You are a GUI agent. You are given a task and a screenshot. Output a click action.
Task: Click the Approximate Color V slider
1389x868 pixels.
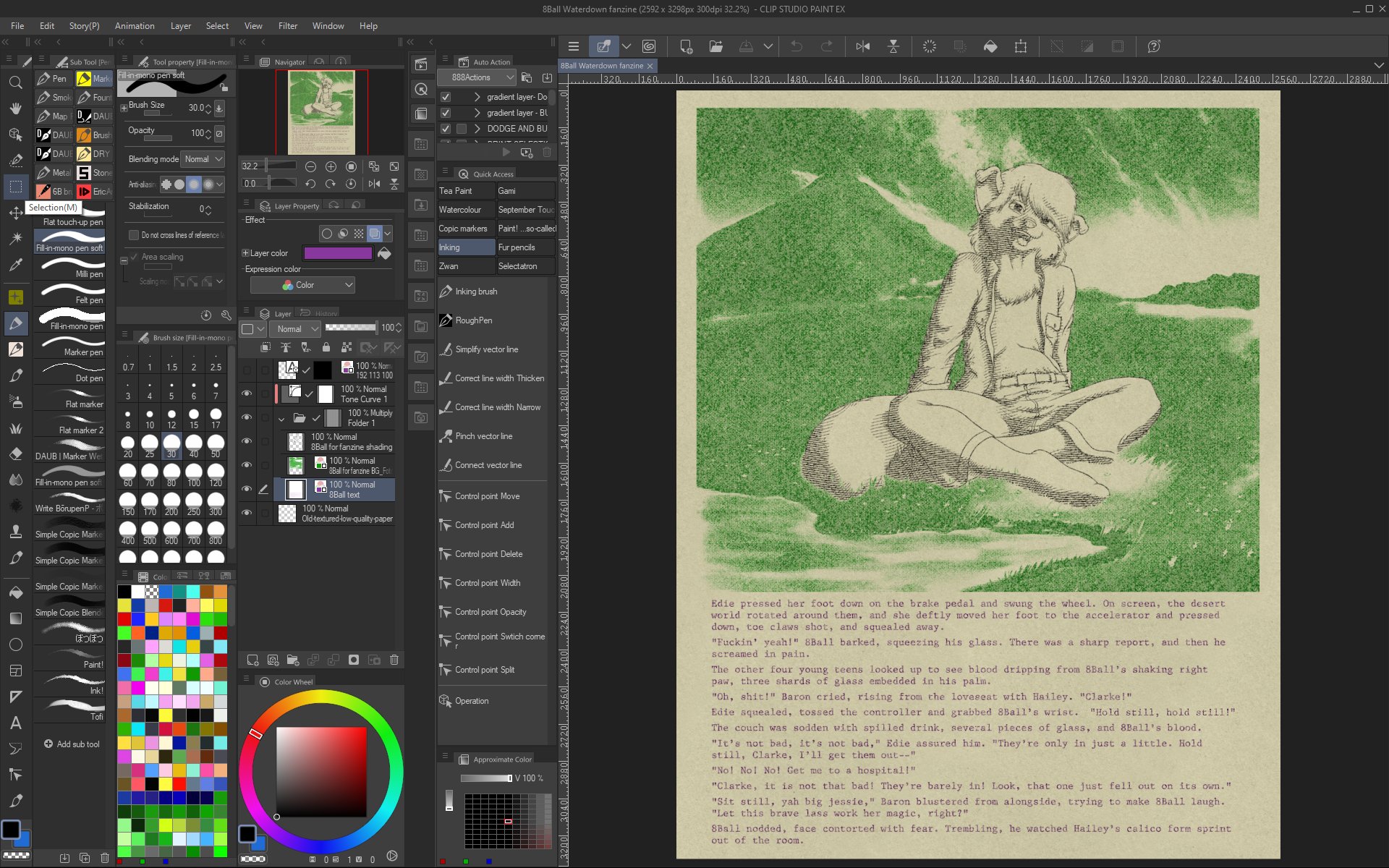(x=486, y=778)
